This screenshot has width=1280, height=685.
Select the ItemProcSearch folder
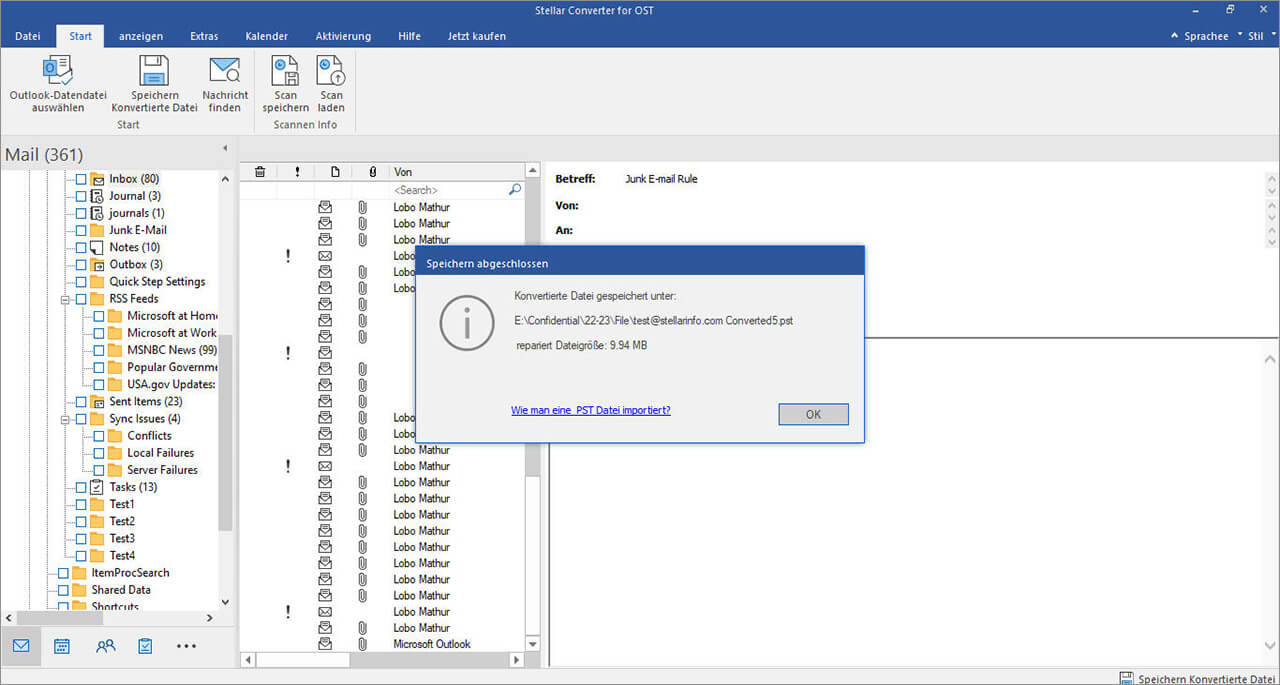click(x=130, y=572)
